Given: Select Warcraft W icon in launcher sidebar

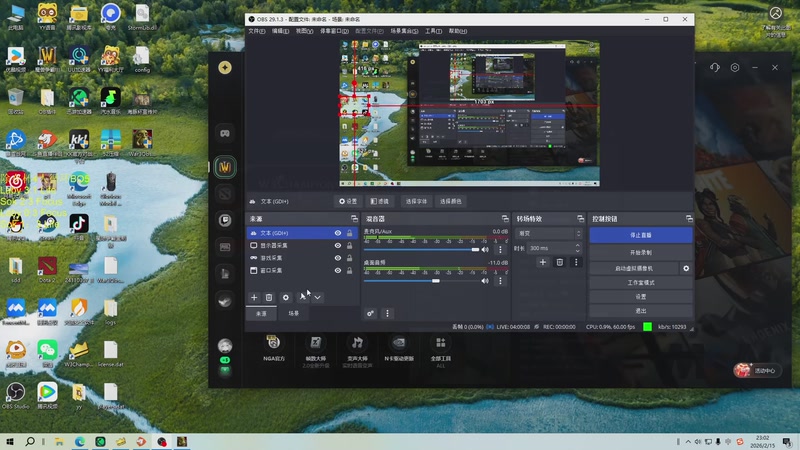Looking at the screenshot, I should (225, 167).
